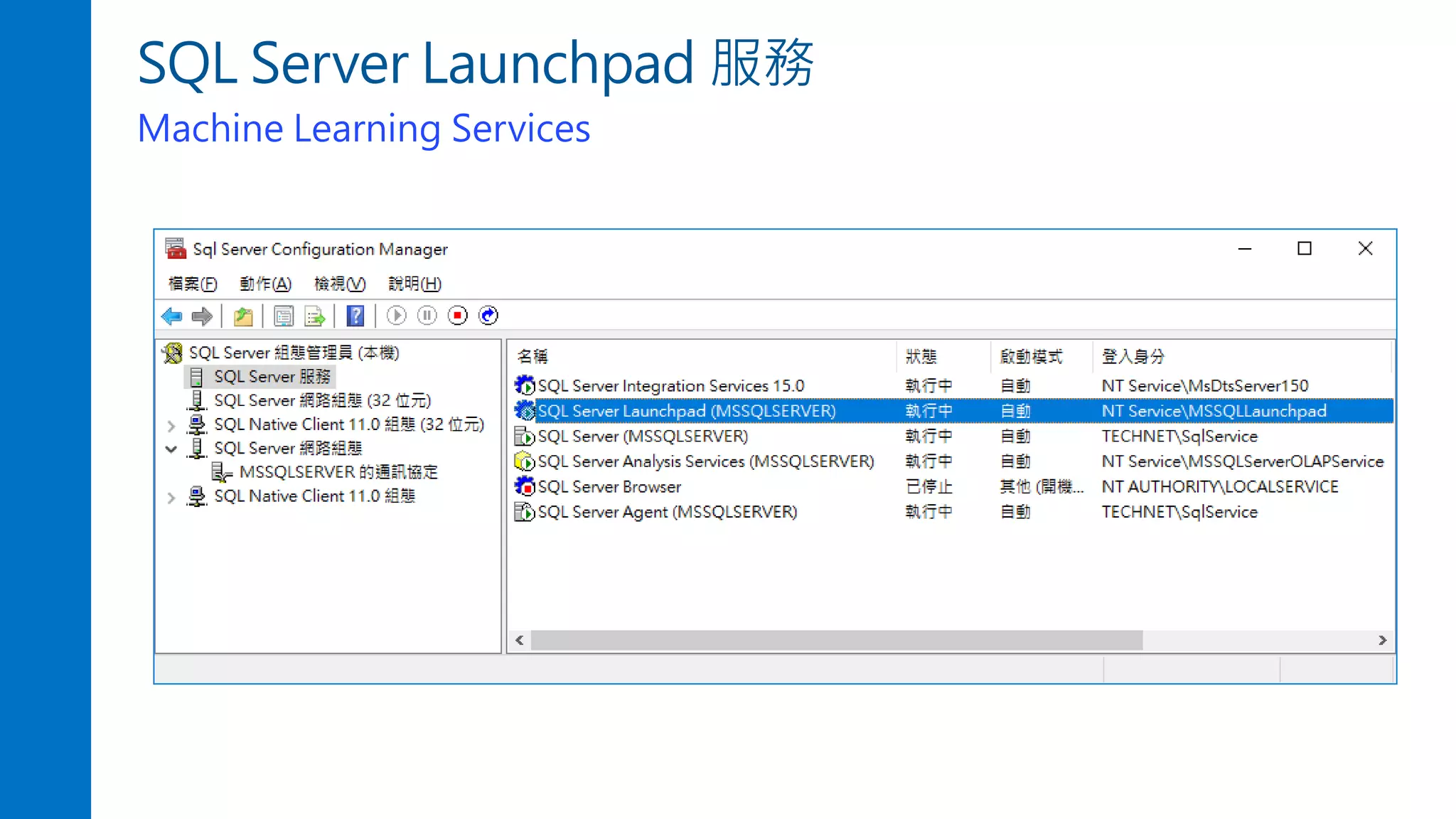Click the SQL Server Browser row icon

tap(525, 486)
